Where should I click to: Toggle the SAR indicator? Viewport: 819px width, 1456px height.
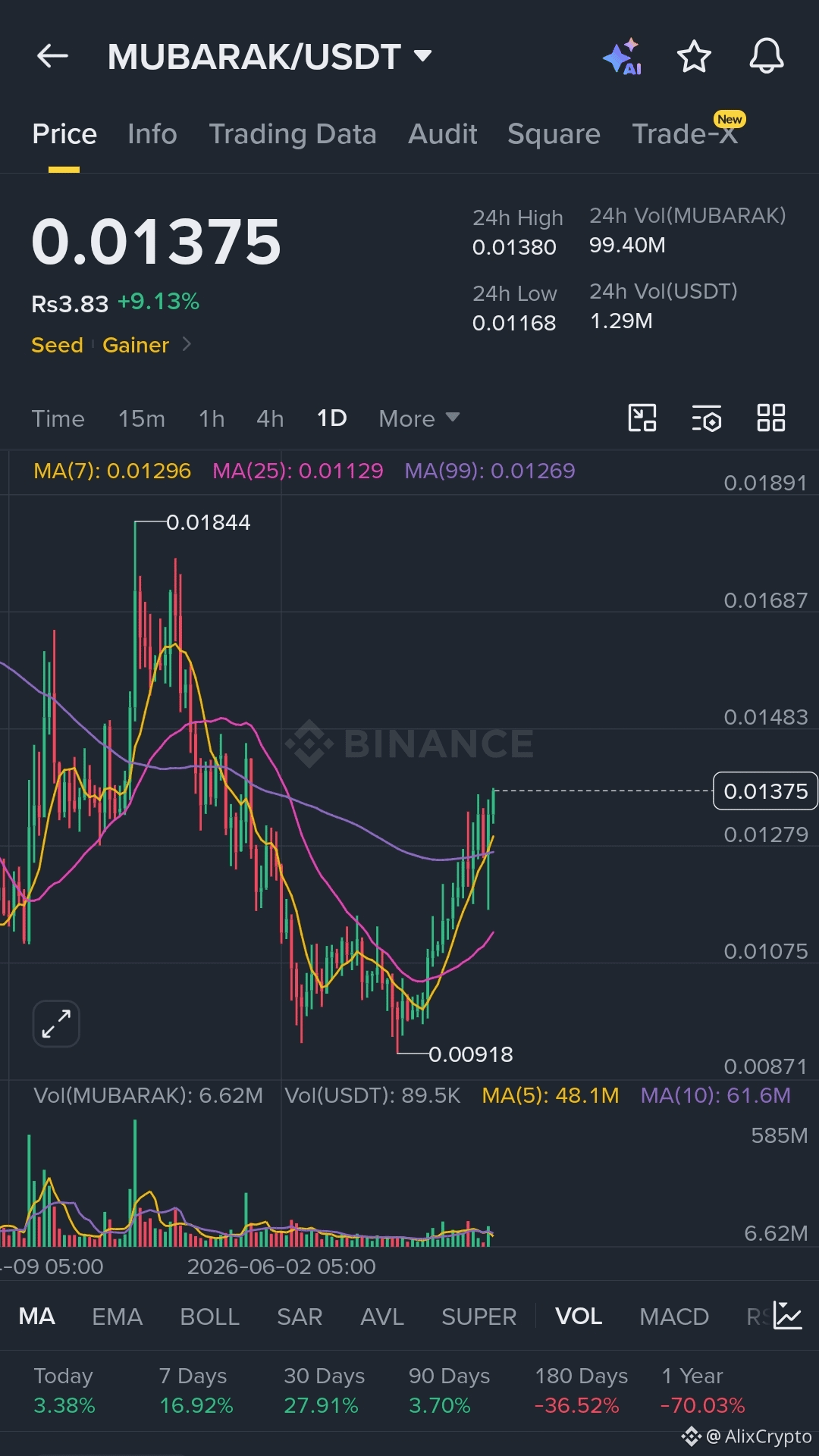(300, 1317)
